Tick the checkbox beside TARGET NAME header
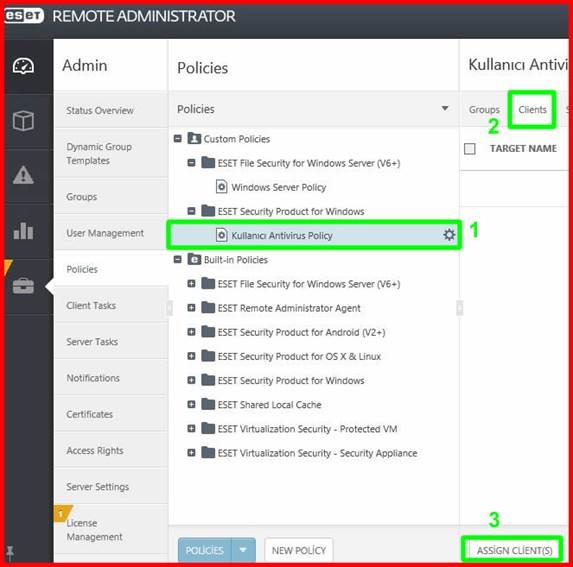The width and height of the screenshot is (573, 567). click(x=470, y=149)
